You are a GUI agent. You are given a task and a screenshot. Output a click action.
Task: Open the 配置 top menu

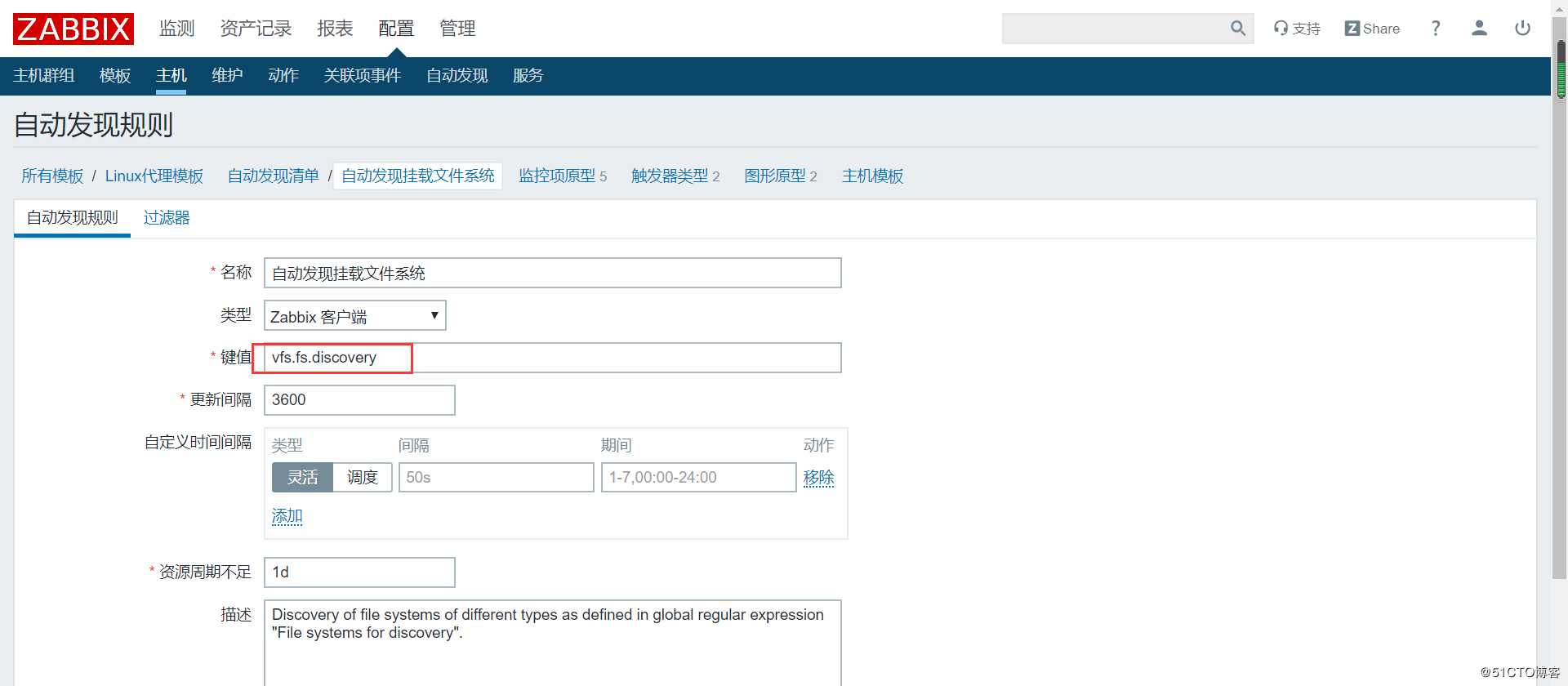396,29
